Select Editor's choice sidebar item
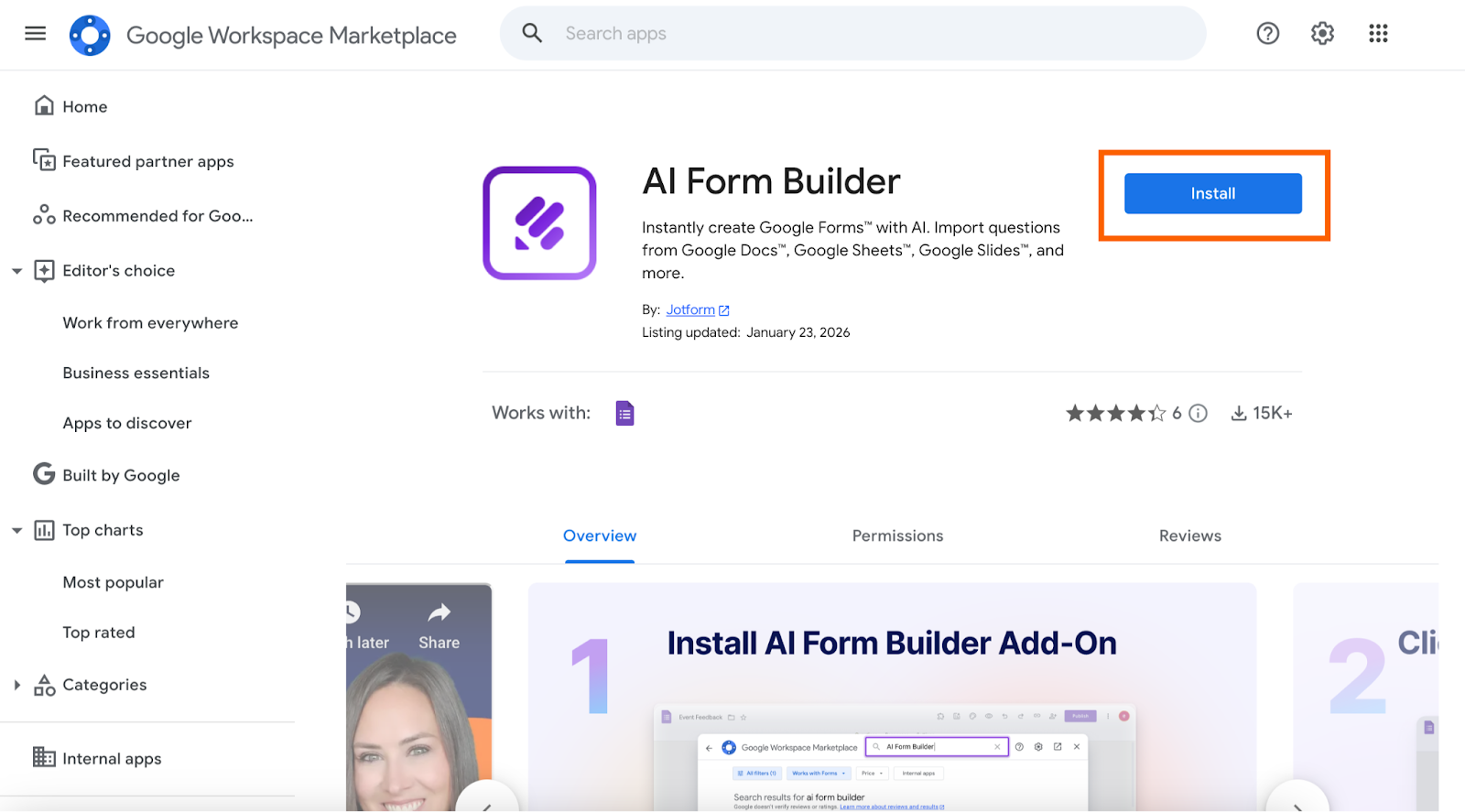 (118, 271)
